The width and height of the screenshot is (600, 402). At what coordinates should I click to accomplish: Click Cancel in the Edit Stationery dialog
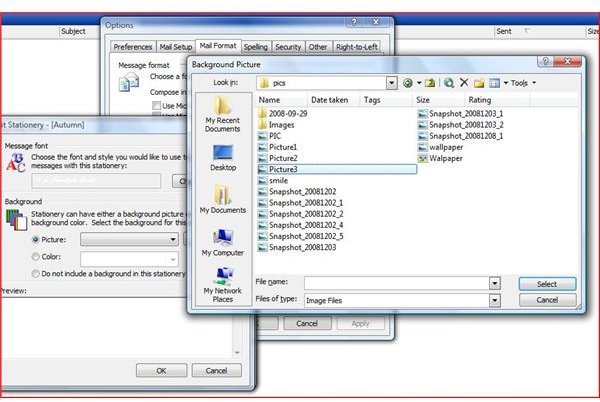click(x=217, y=370)
